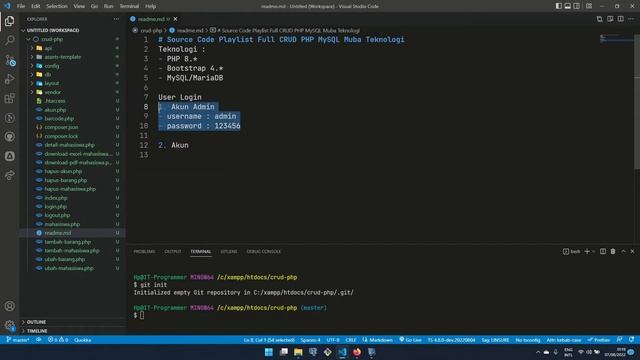The width and height of the screenshot is (640, 360).
Task: Change the UTF-8 encoding
Action: click(333, 340)
